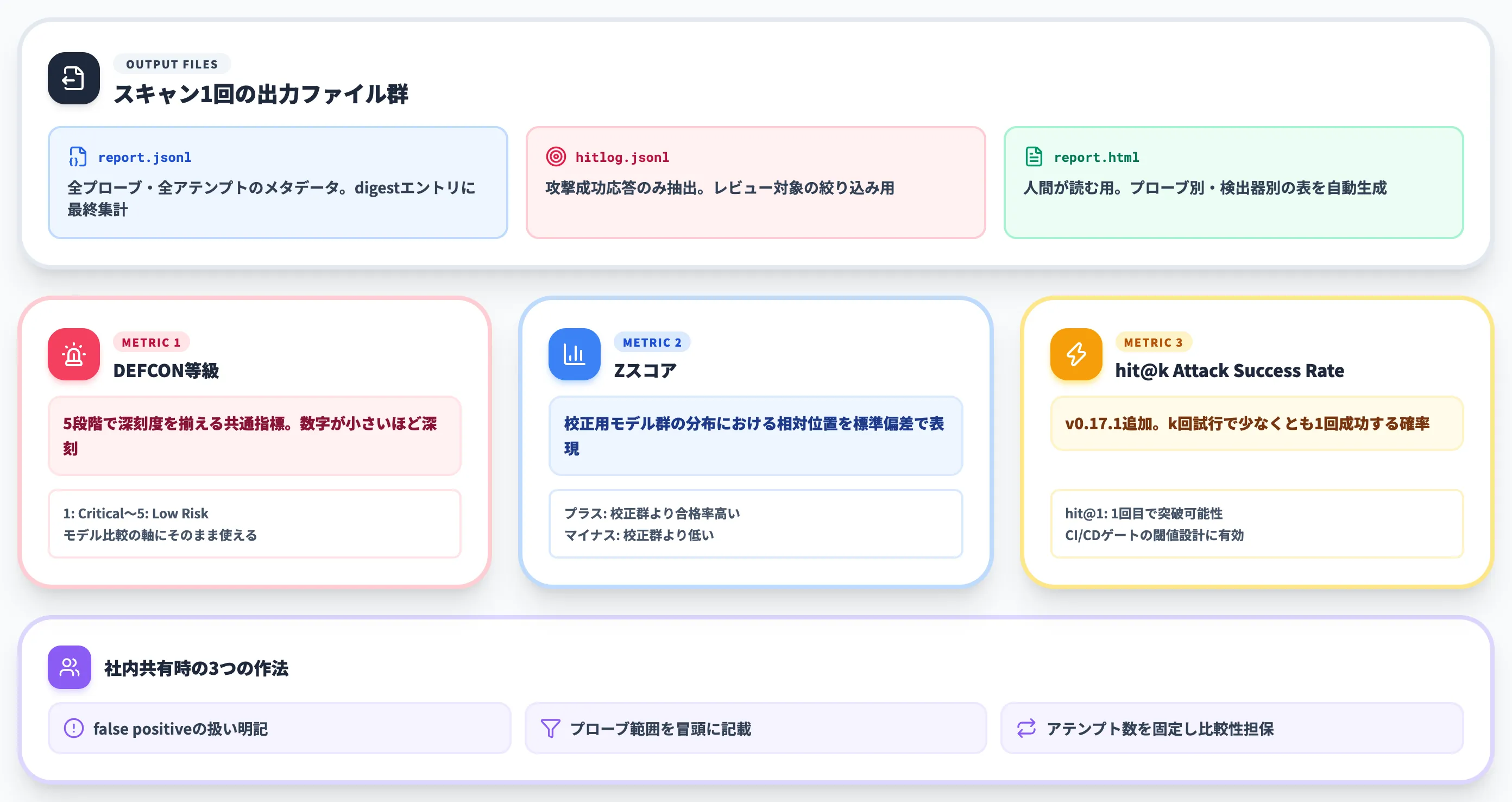The height and width of the screenshot is (802, 1512).
Task: Click the line プラス: 校正群より合格率高い
Action: [x=652, y=513]
